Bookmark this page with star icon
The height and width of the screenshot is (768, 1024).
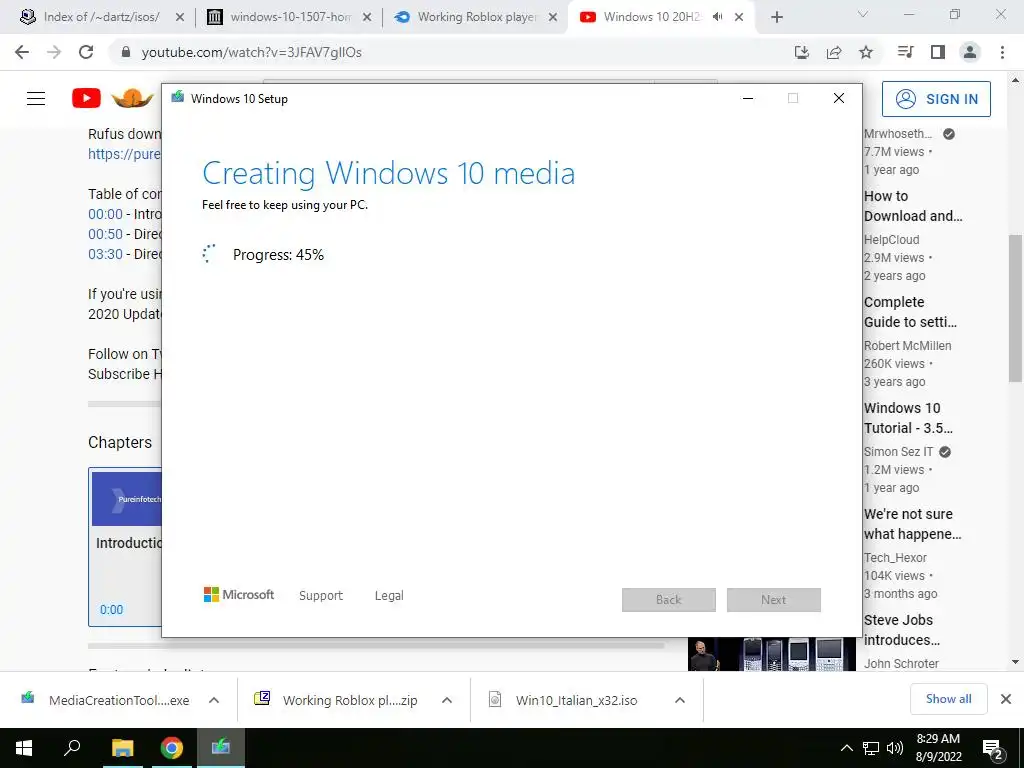coord(866,52)
